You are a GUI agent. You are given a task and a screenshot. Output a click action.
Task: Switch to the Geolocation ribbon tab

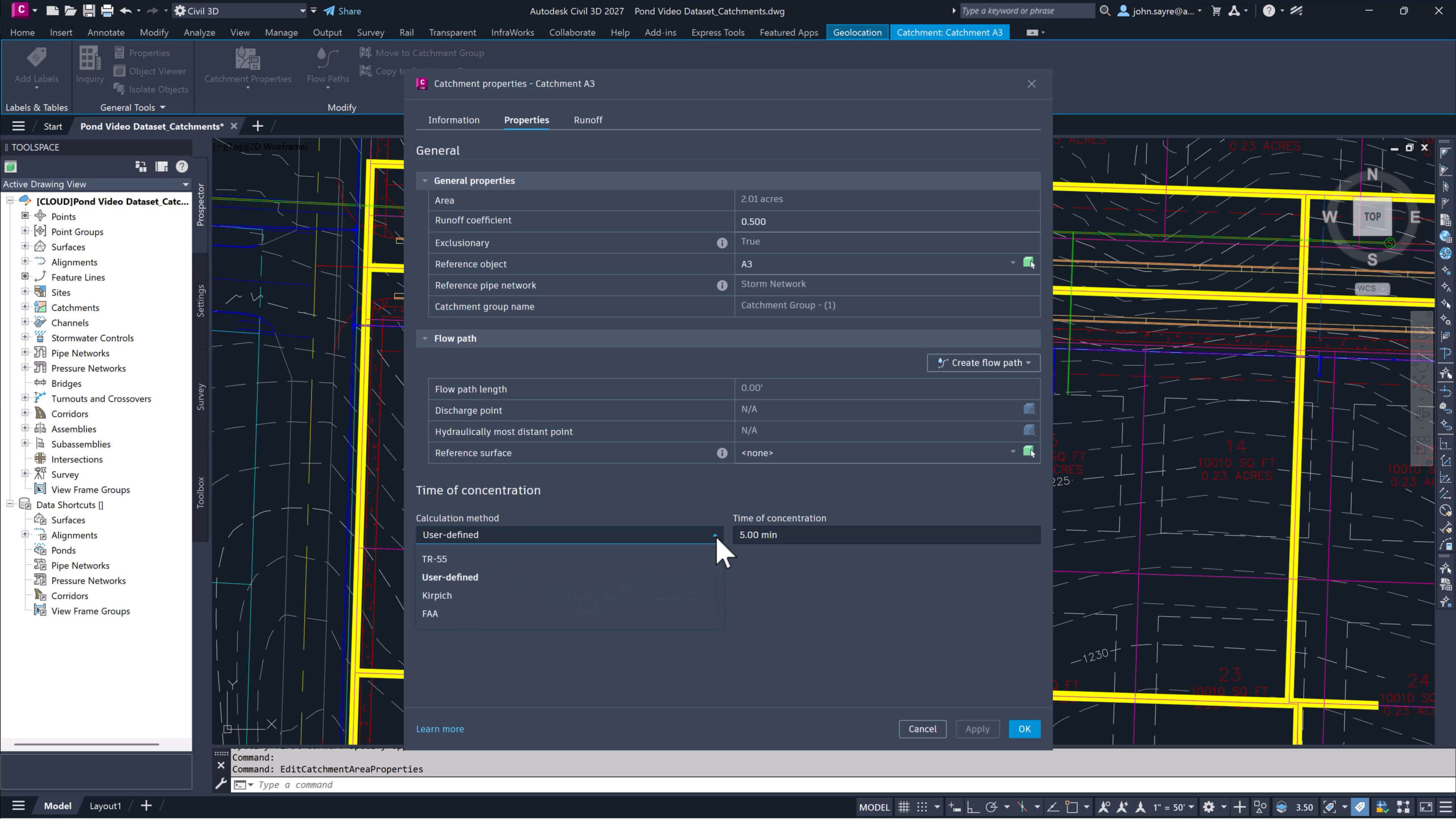857,32
